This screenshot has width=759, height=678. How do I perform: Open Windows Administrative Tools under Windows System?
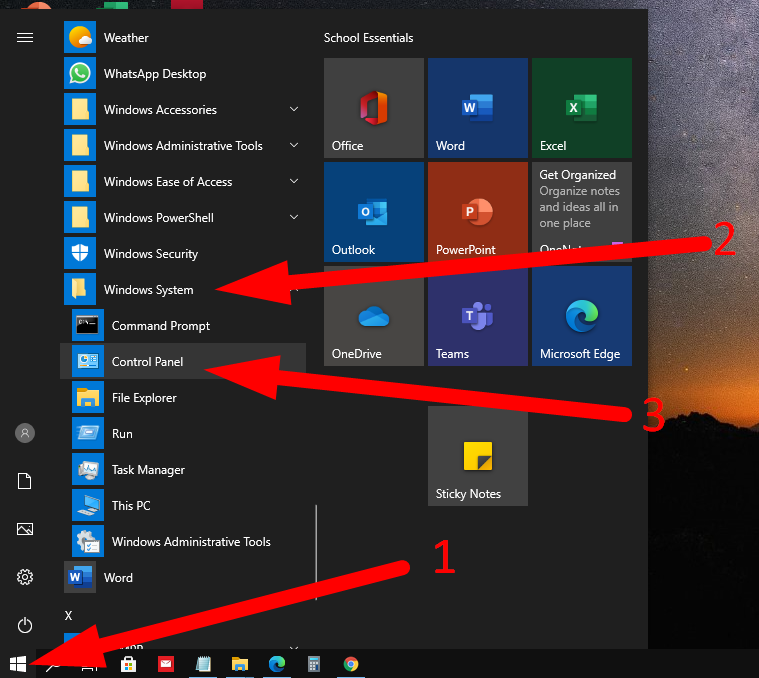pyautogui.click(x=184, y=542)
